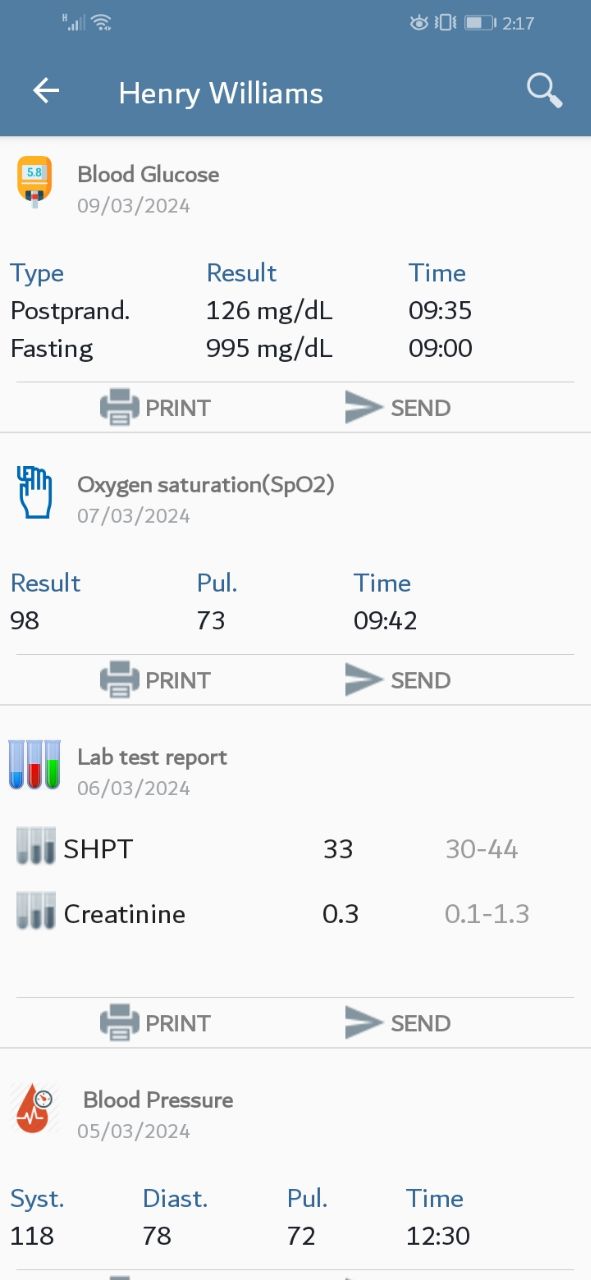Tap the Blood Pressure drop icon
The image size is (591, 1280).
[35, 1109]
